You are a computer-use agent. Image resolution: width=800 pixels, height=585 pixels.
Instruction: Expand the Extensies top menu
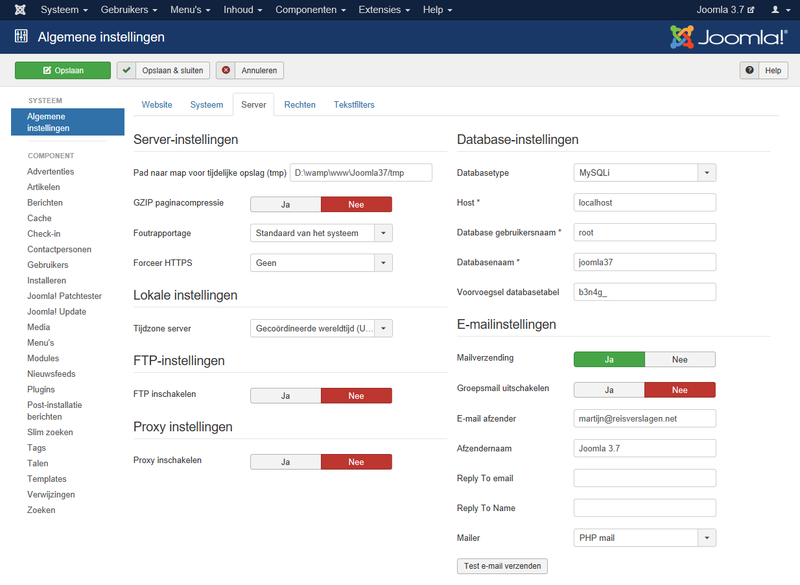click(x=384, y=10)
